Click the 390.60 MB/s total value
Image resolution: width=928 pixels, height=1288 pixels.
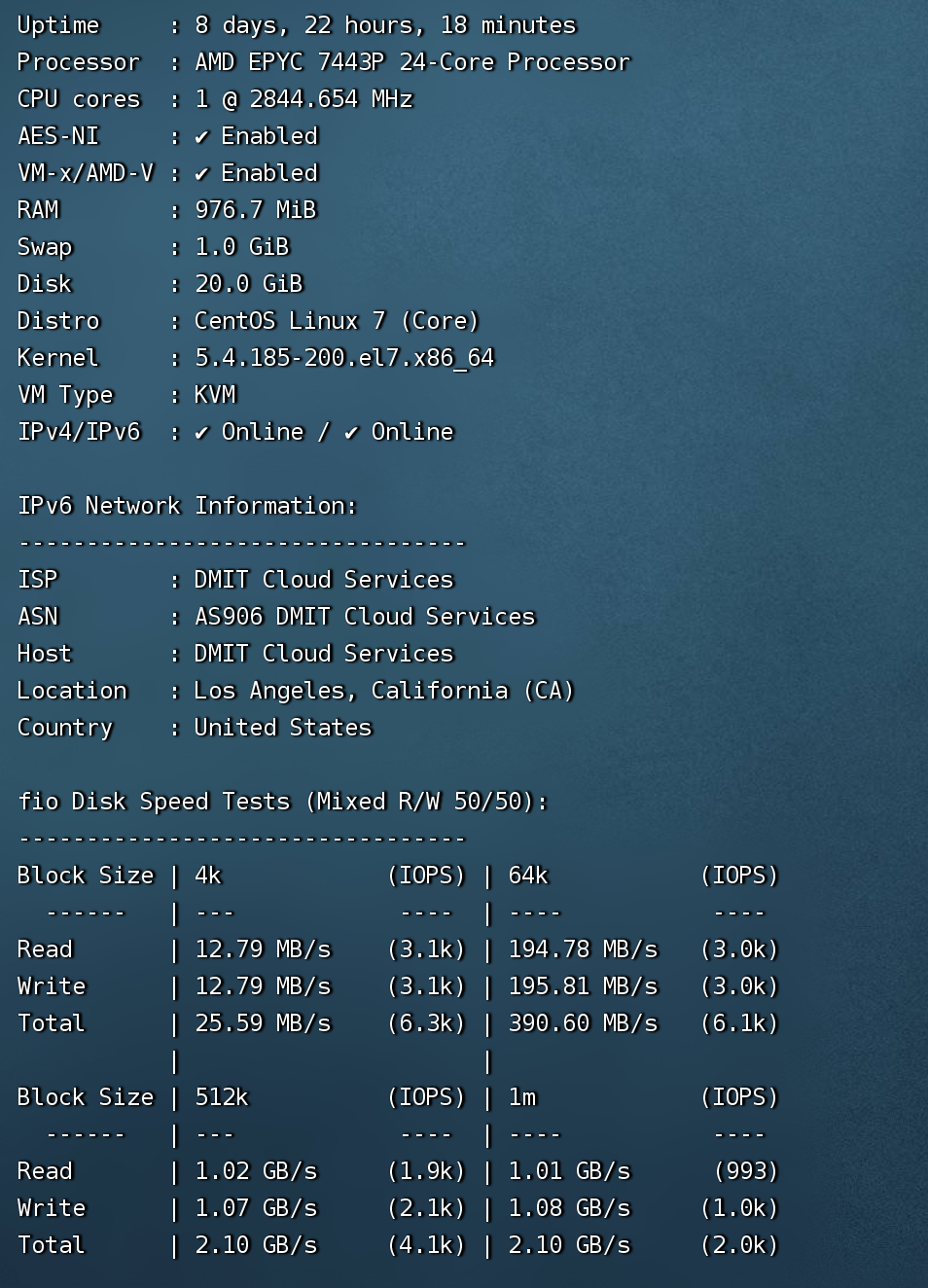click(x=583, y=1023)
